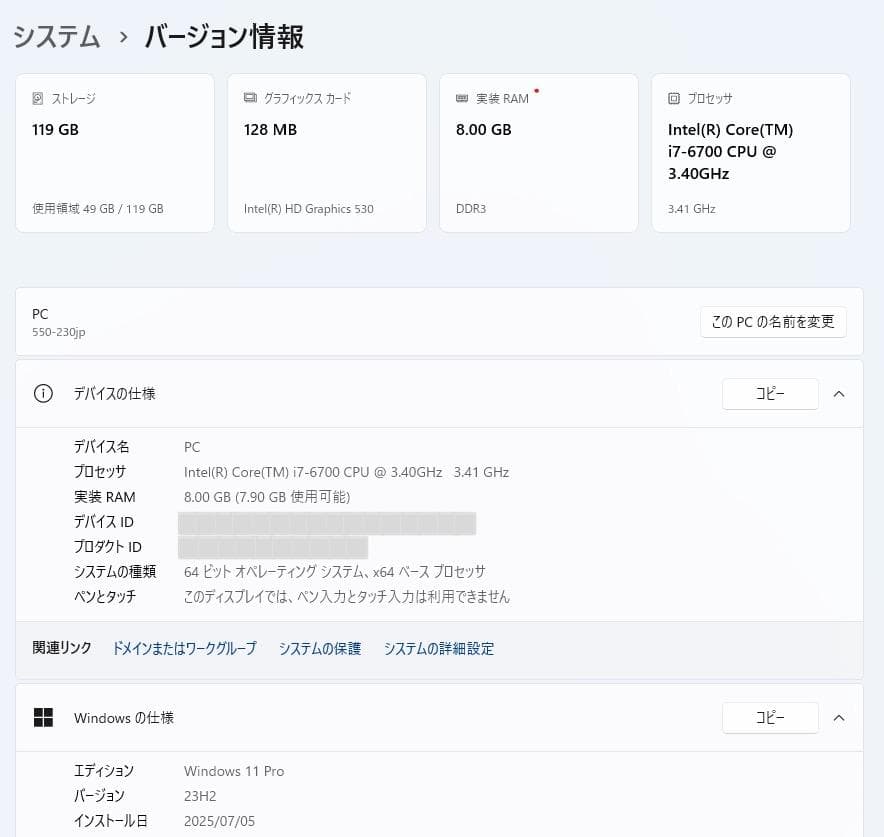This screenshot has width=884, height=837.
Task: Copy device specs with the コピー button
Action: pyautogui.click(x=770, y=394)
